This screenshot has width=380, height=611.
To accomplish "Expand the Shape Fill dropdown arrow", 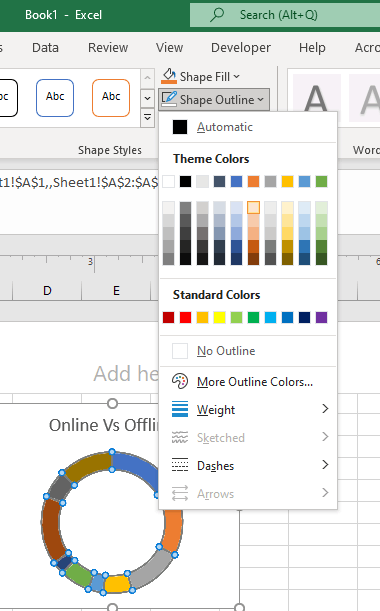I will [237, 77].
